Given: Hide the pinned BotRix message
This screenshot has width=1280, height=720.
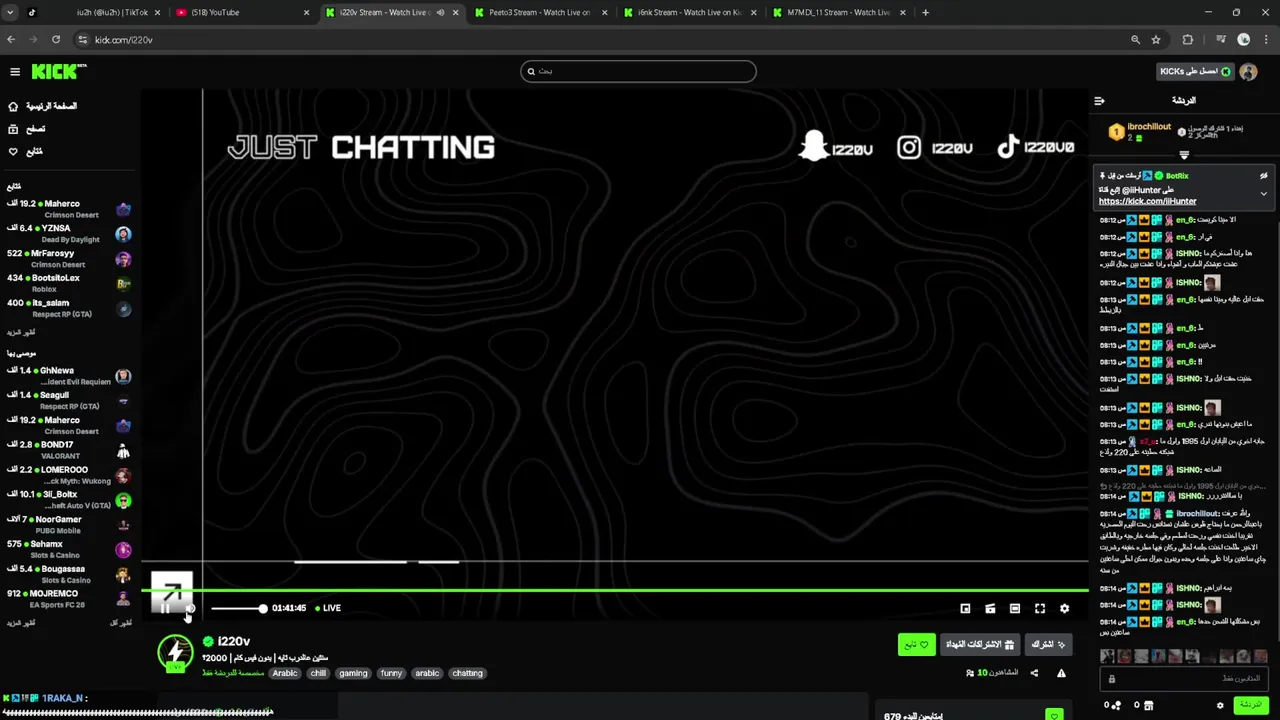Looking at the screenshot, I should click(x=1264, y=176).
